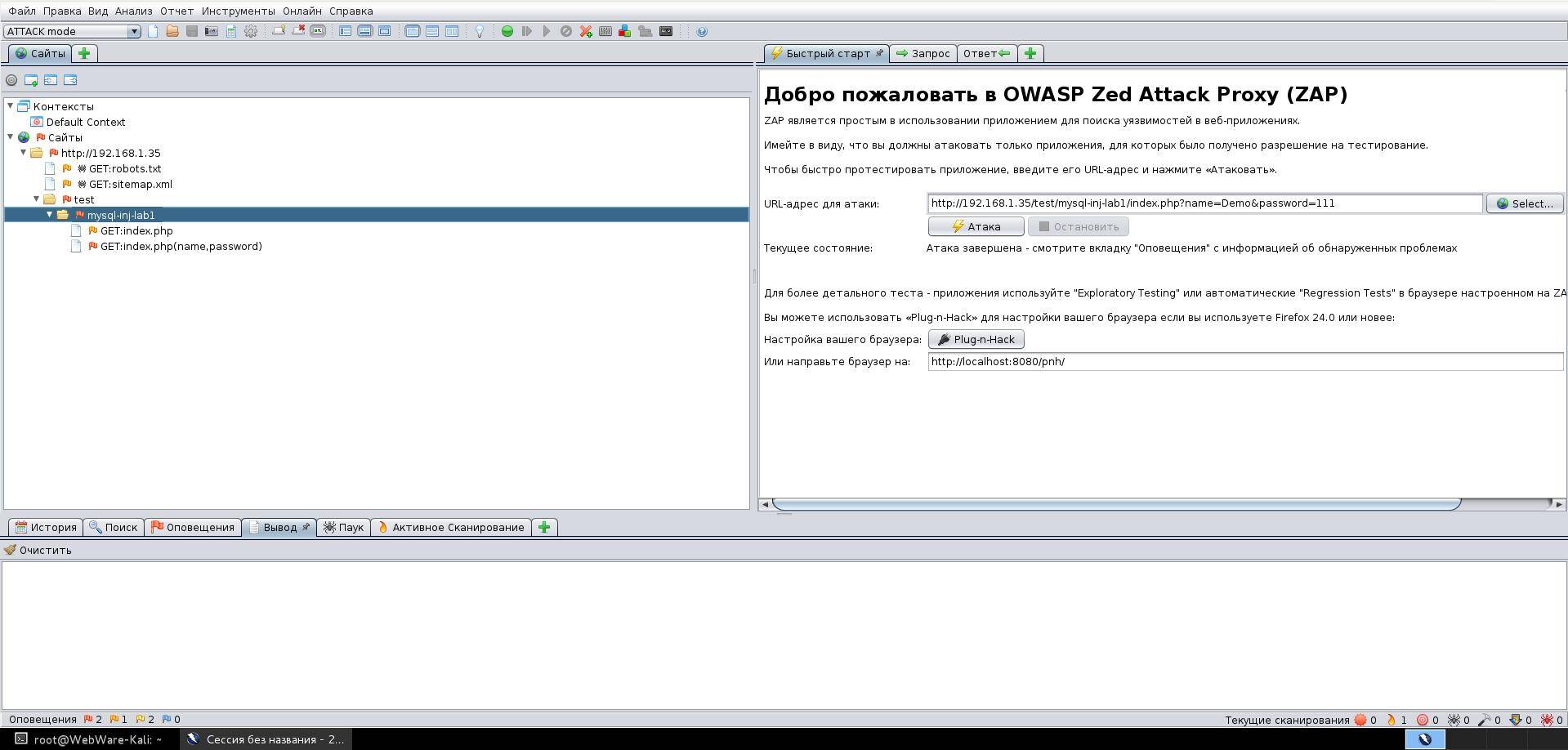Switch to the Оповещения tab
The image size is (1568, 750).
pyautogui.click(x=193, y=527)
